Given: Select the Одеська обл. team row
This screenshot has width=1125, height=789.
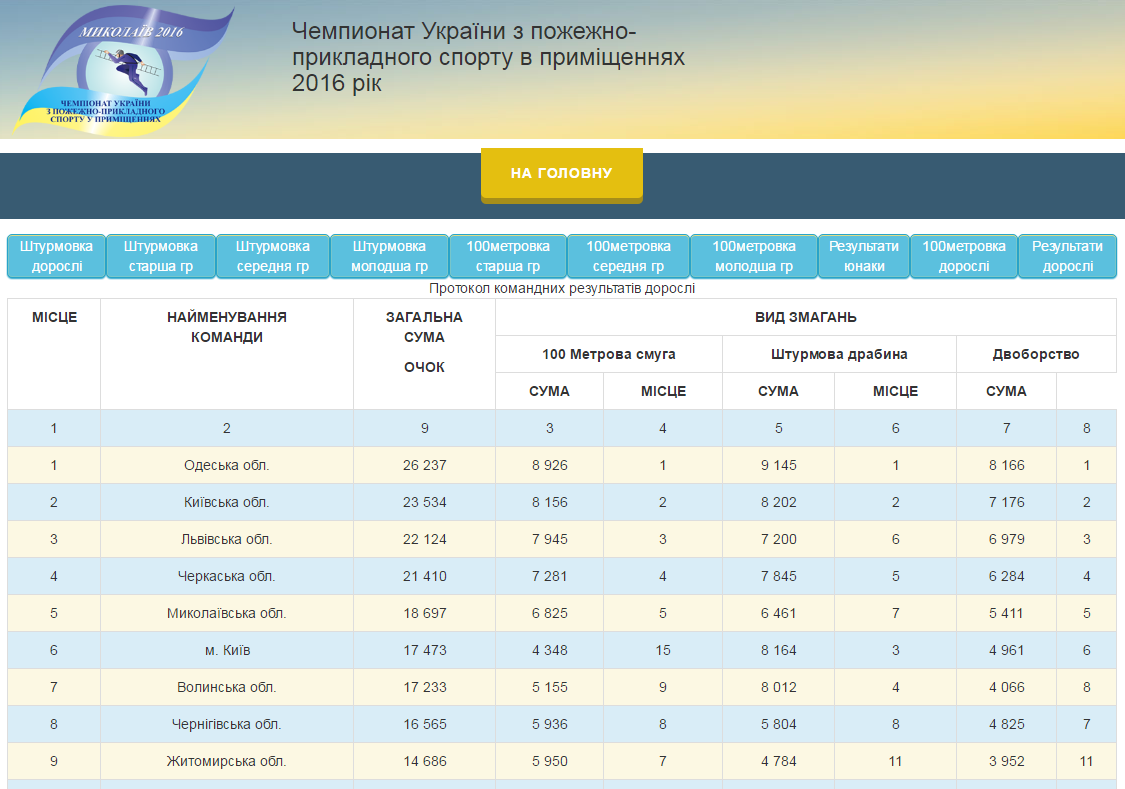Looking at the screenshot, I should (227, 465).
